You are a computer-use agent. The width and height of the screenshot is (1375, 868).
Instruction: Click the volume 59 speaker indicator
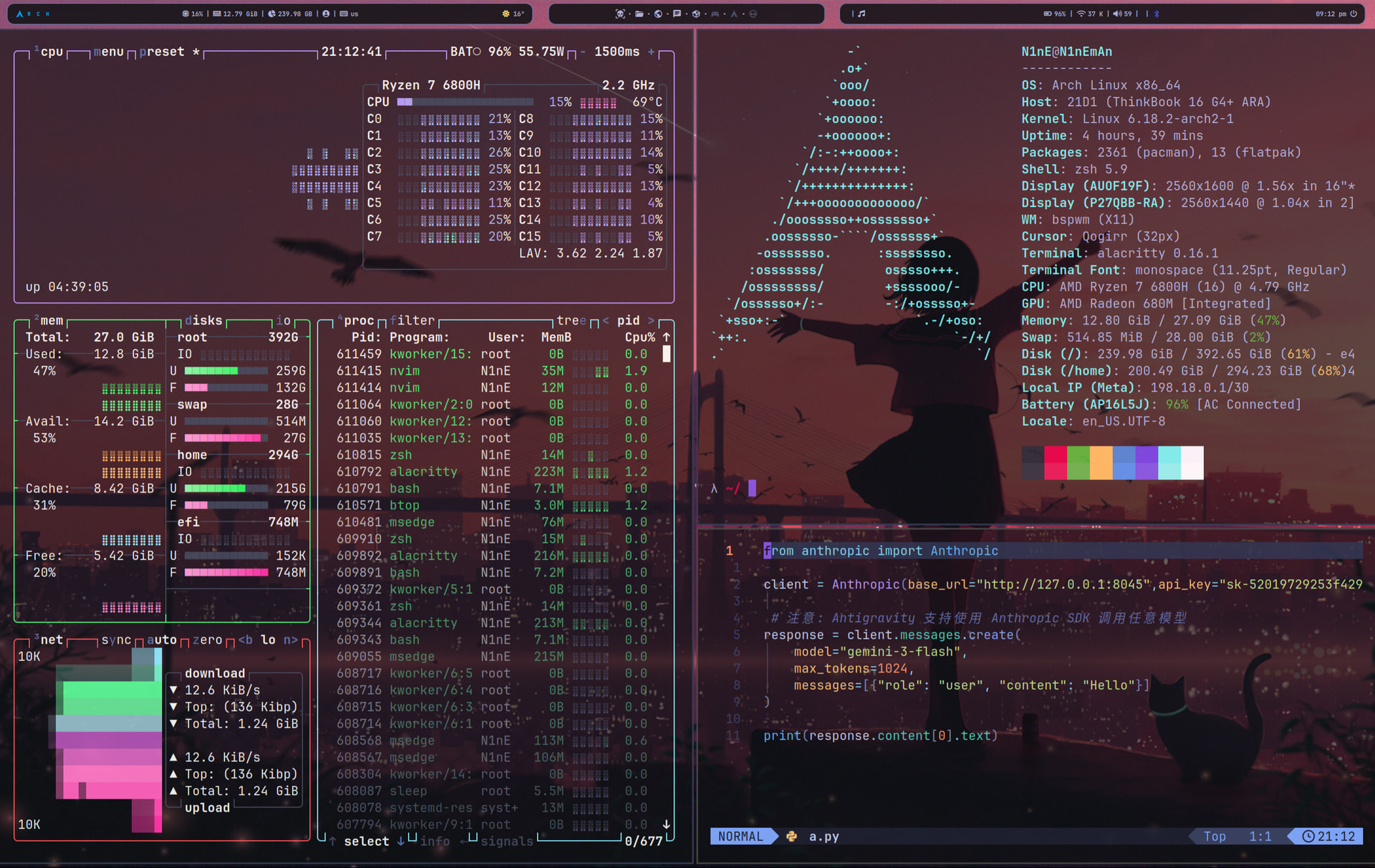click(1122, 14)
